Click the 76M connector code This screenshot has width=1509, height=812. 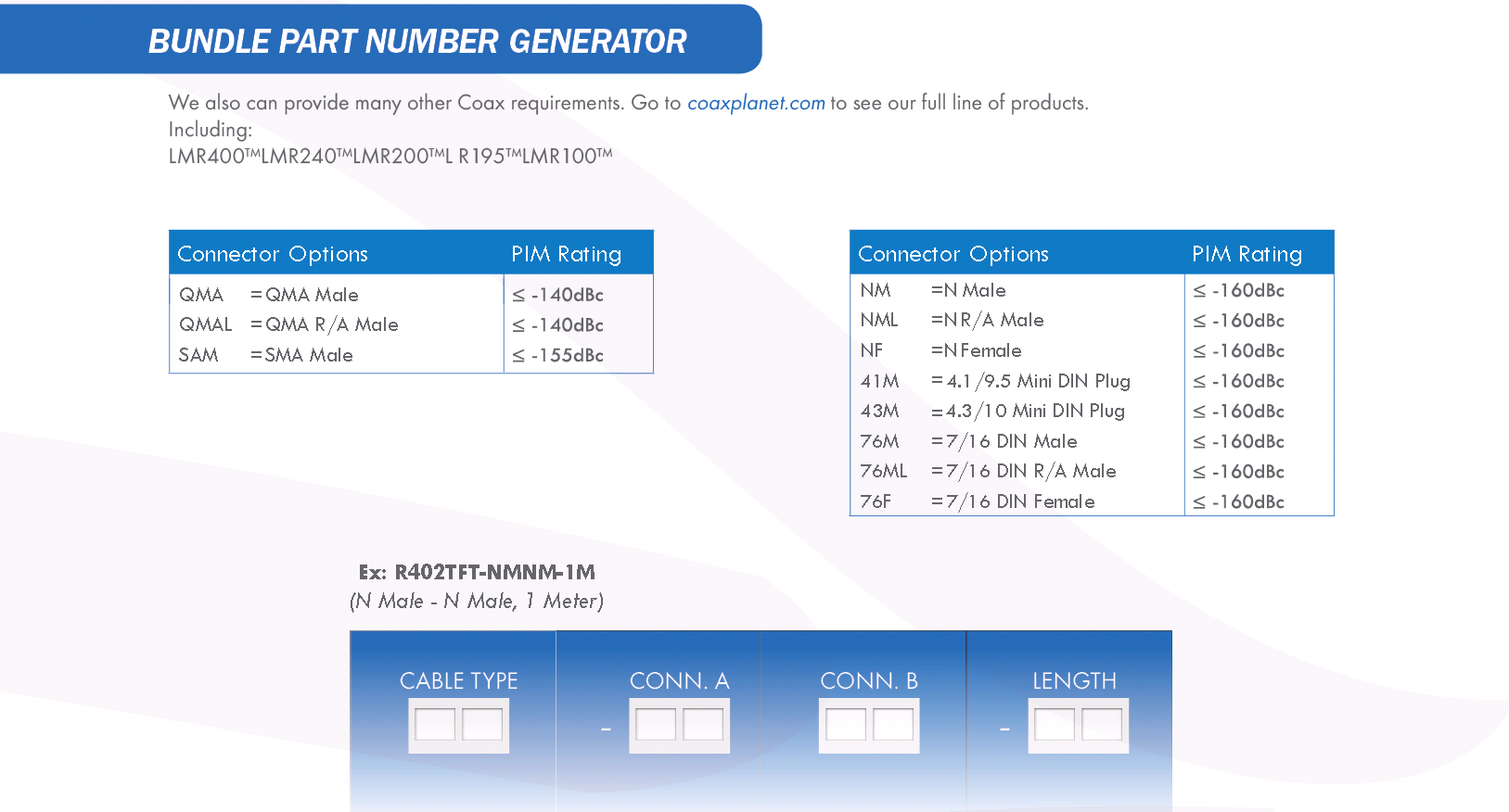tap(880, 441)
